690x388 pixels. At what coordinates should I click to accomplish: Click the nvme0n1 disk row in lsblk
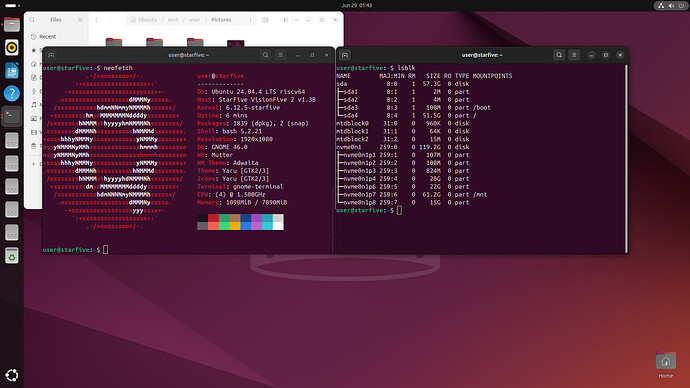[x=403, y=147]
